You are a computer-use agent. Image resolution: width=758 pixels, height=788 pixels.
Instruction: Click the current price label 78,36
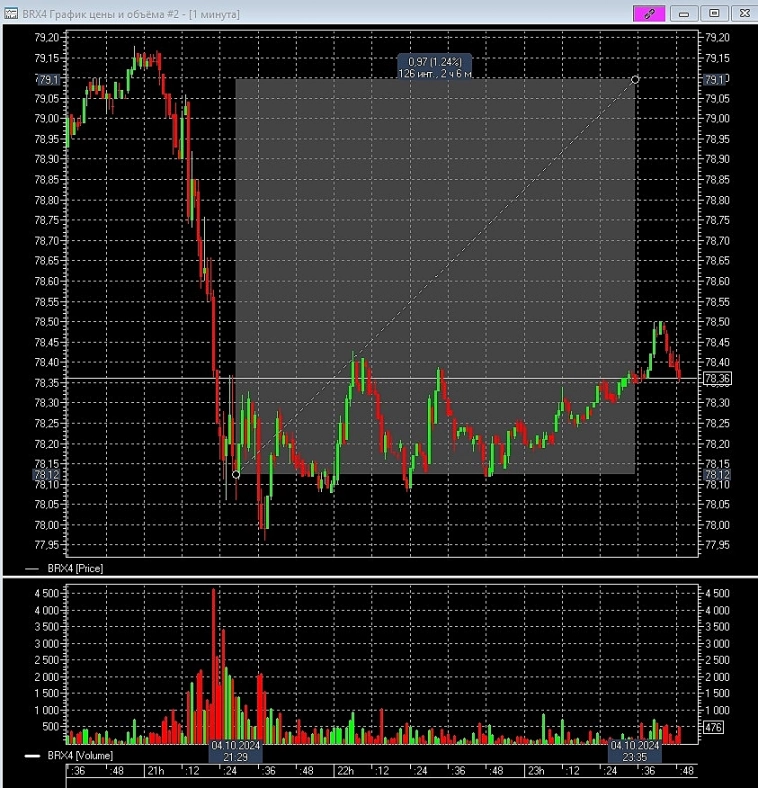tap(717, 378)
